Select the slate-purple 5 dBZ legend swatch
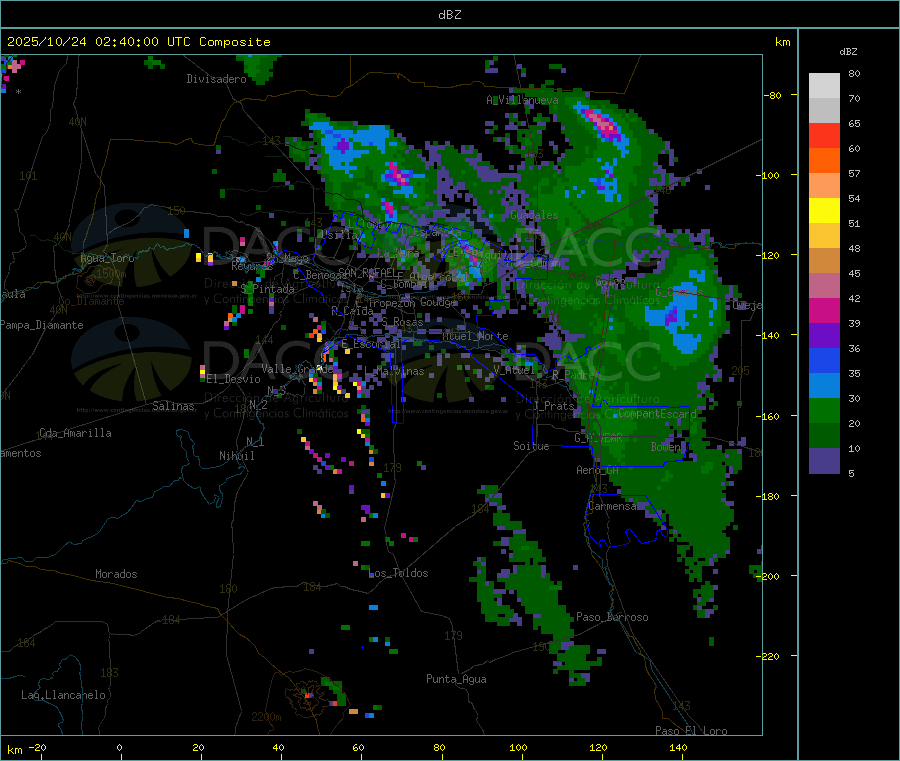 point(824,460)
